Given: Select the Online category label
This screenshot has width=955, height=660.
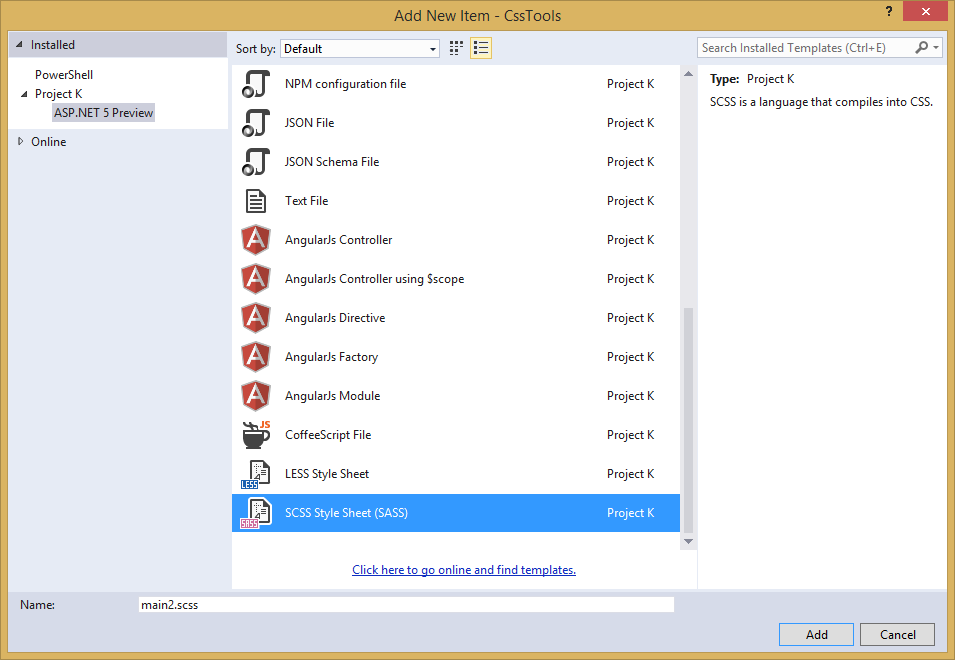Looking at the screenshot, I should click(x=49, y=141).
